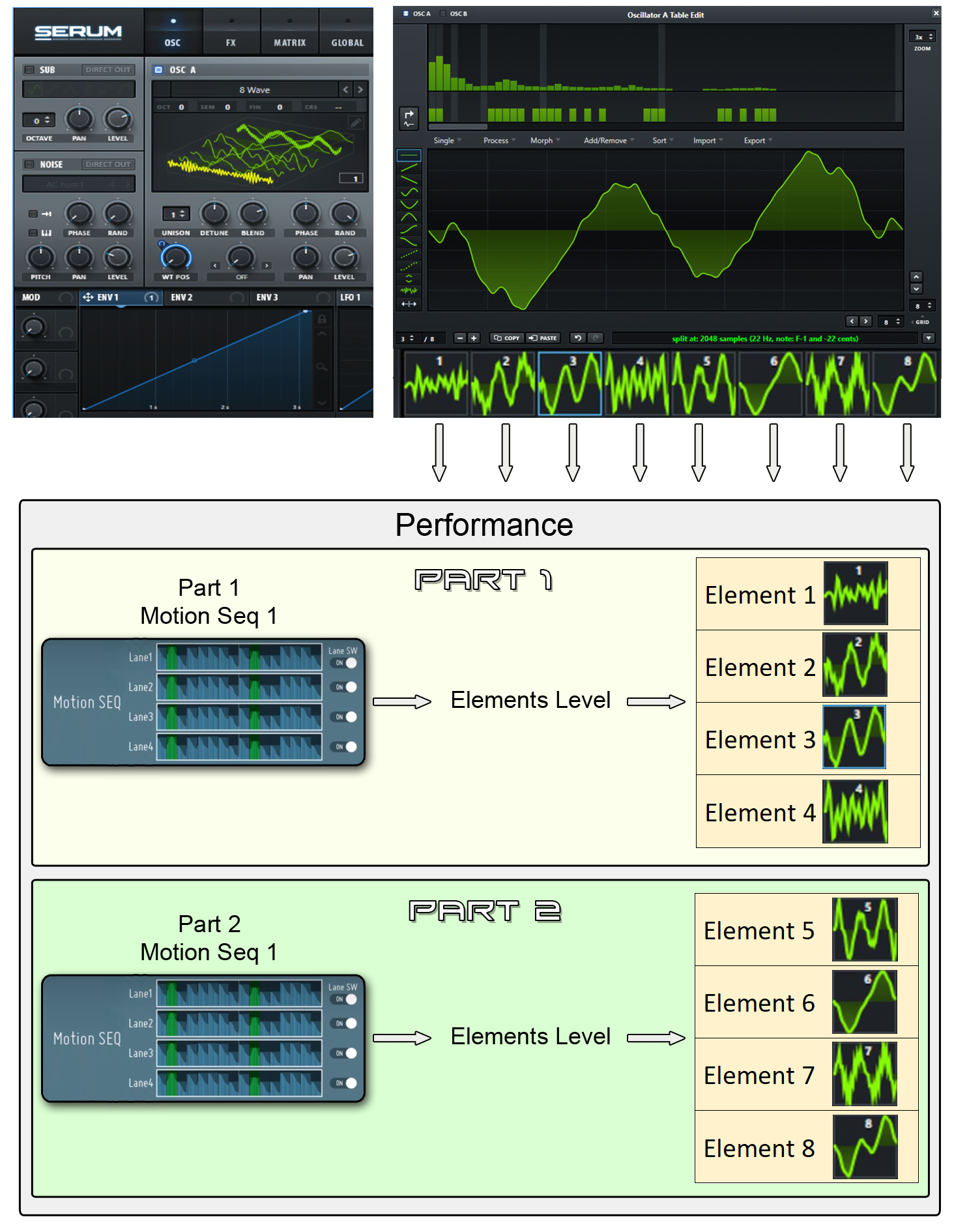This screenshot has width=954, height=1232.
Task: Click the redo arrow in table editor
Action: pyautogui.click(x=595, y=338)
